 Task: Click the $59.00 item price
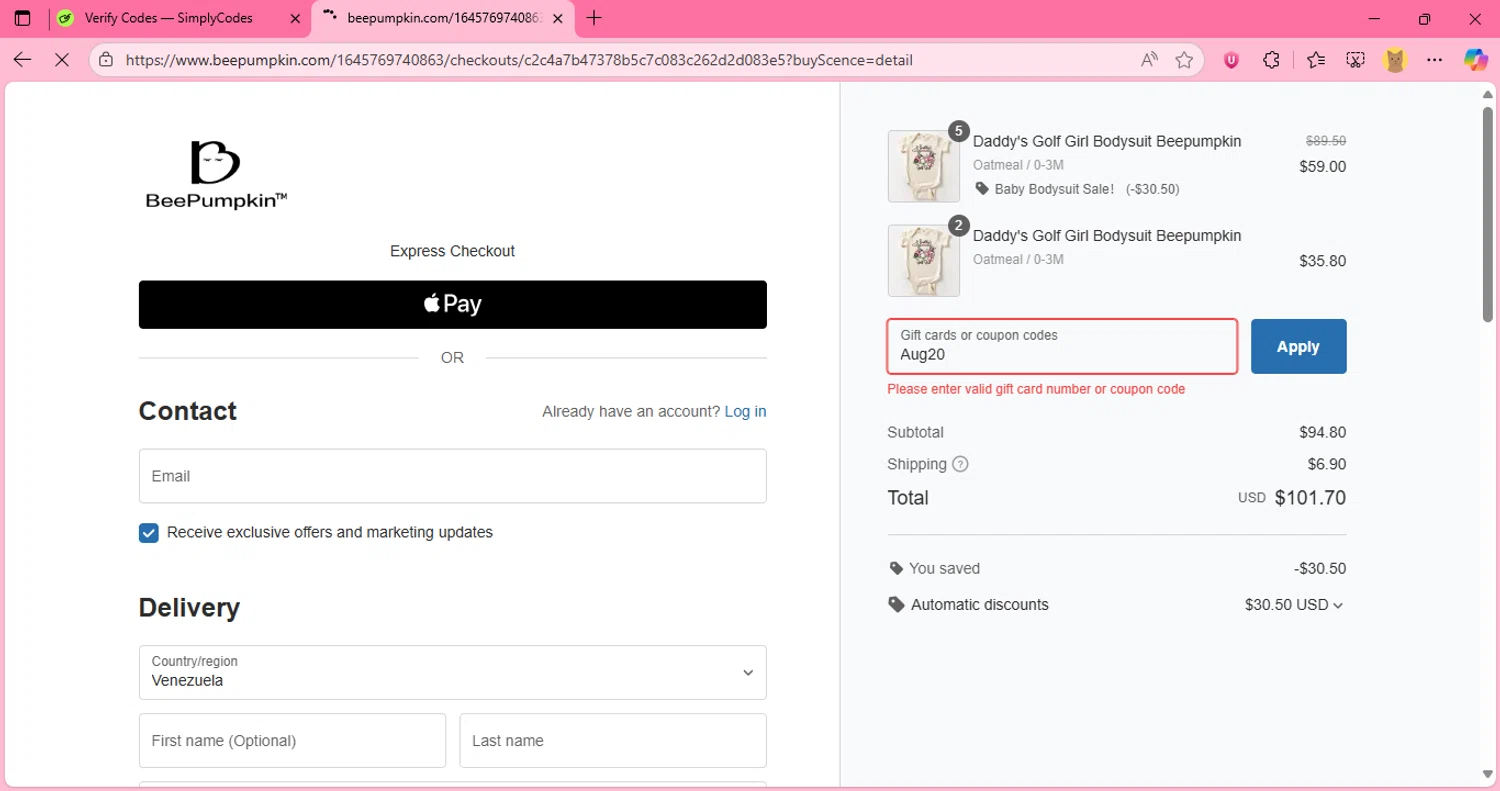[x=1322, y=167]
